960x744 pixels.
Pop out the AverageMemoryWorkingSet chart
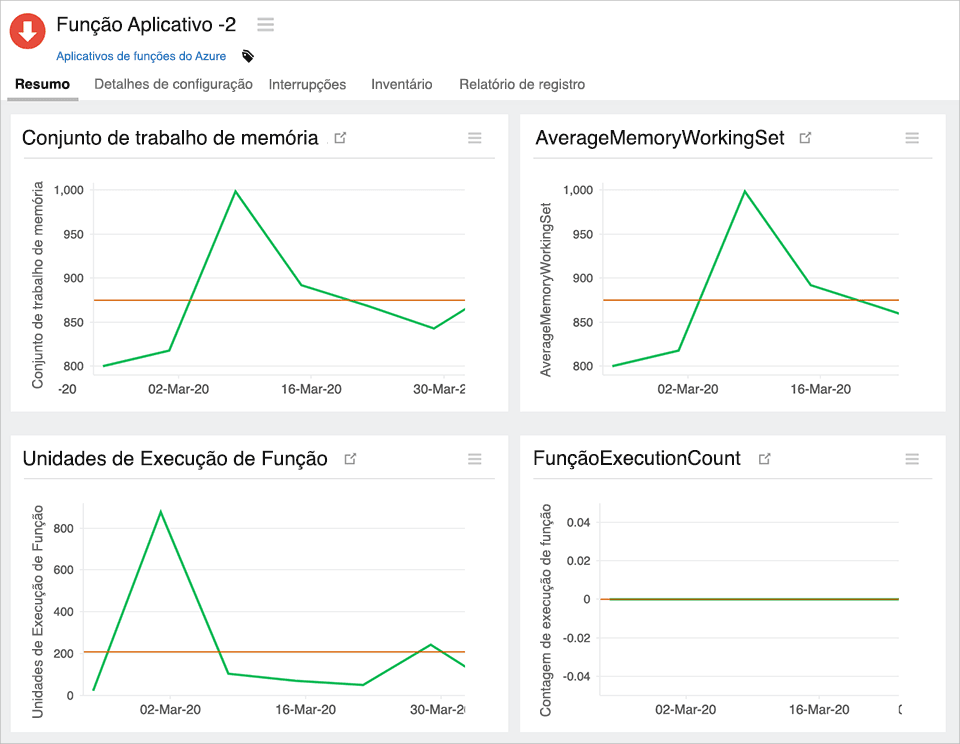tap(805, 139)
